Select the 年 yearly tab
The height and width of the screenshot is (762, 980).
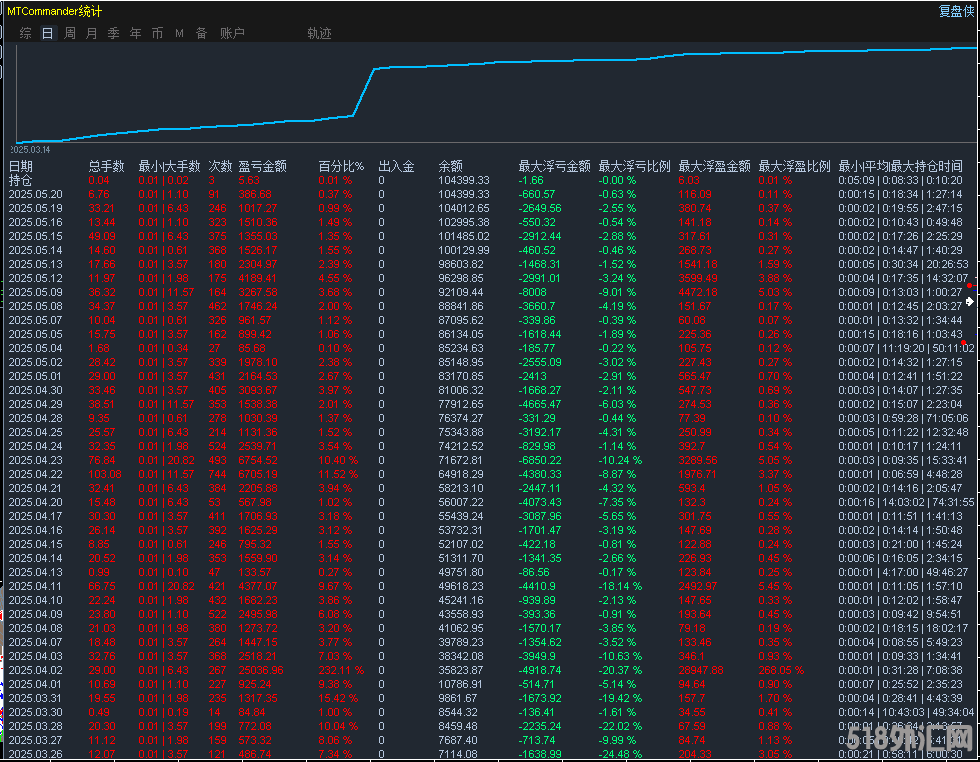click(135, 33)
